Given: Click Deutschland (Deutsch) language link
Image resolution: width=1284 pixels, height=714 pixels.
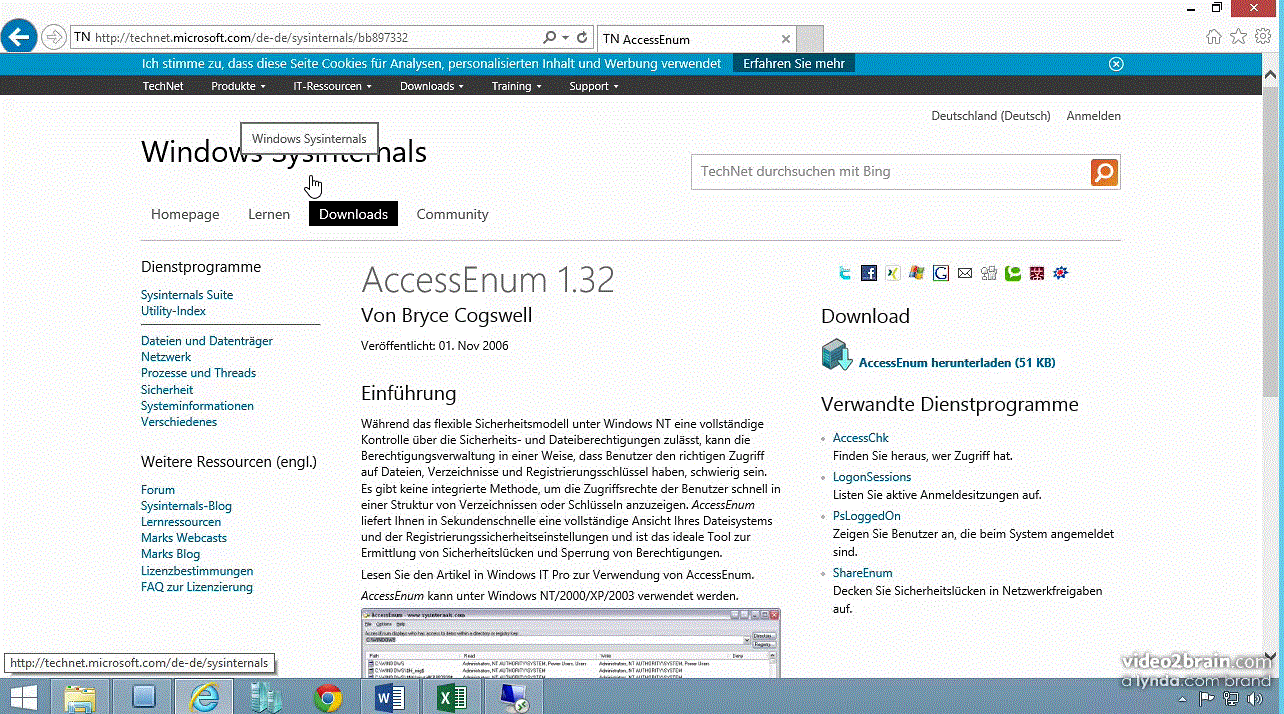Looking at the screenshot, I should 991,116.
